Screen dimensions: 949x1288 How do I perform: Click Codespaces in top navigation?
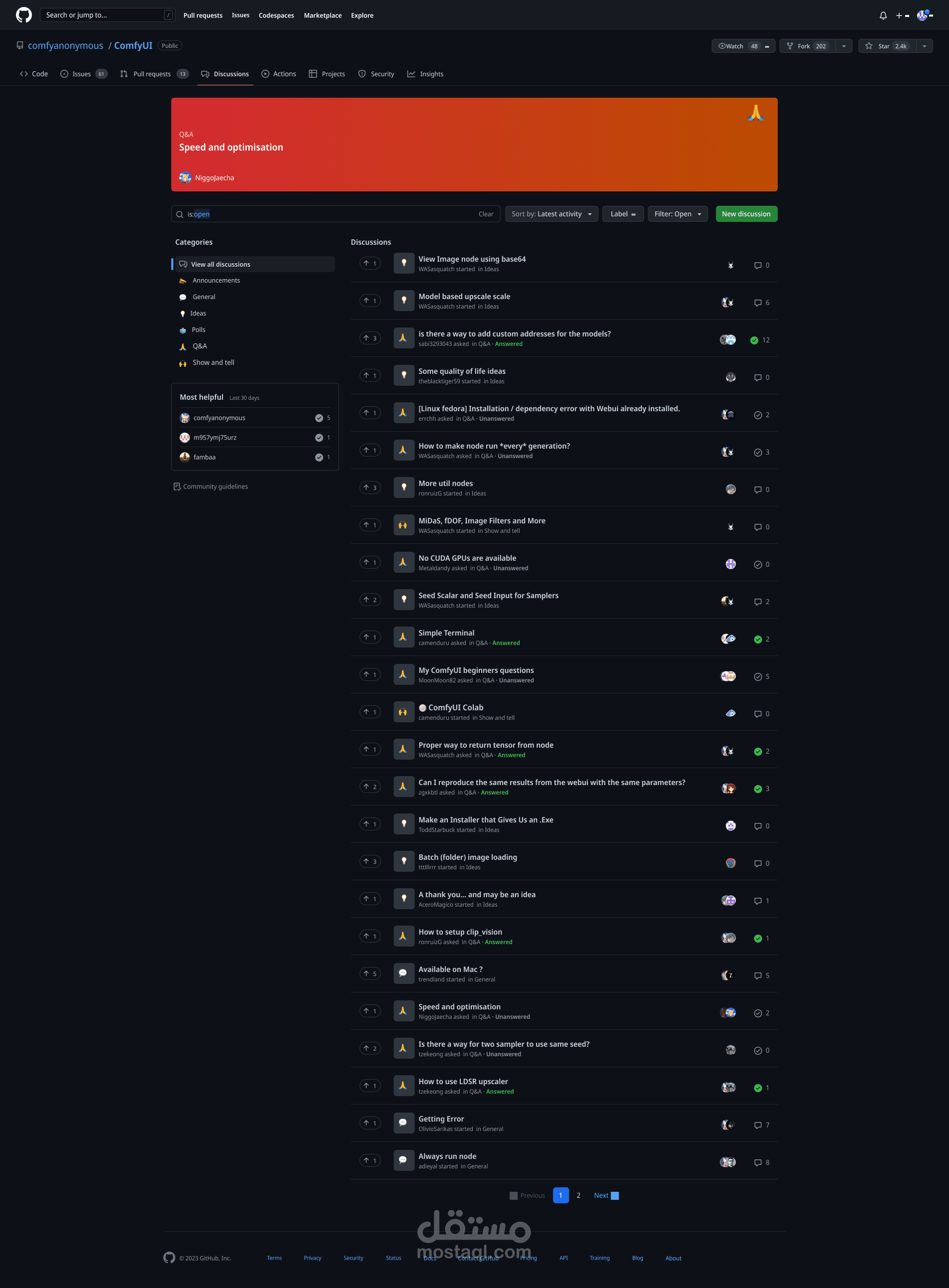pos(276,15)
